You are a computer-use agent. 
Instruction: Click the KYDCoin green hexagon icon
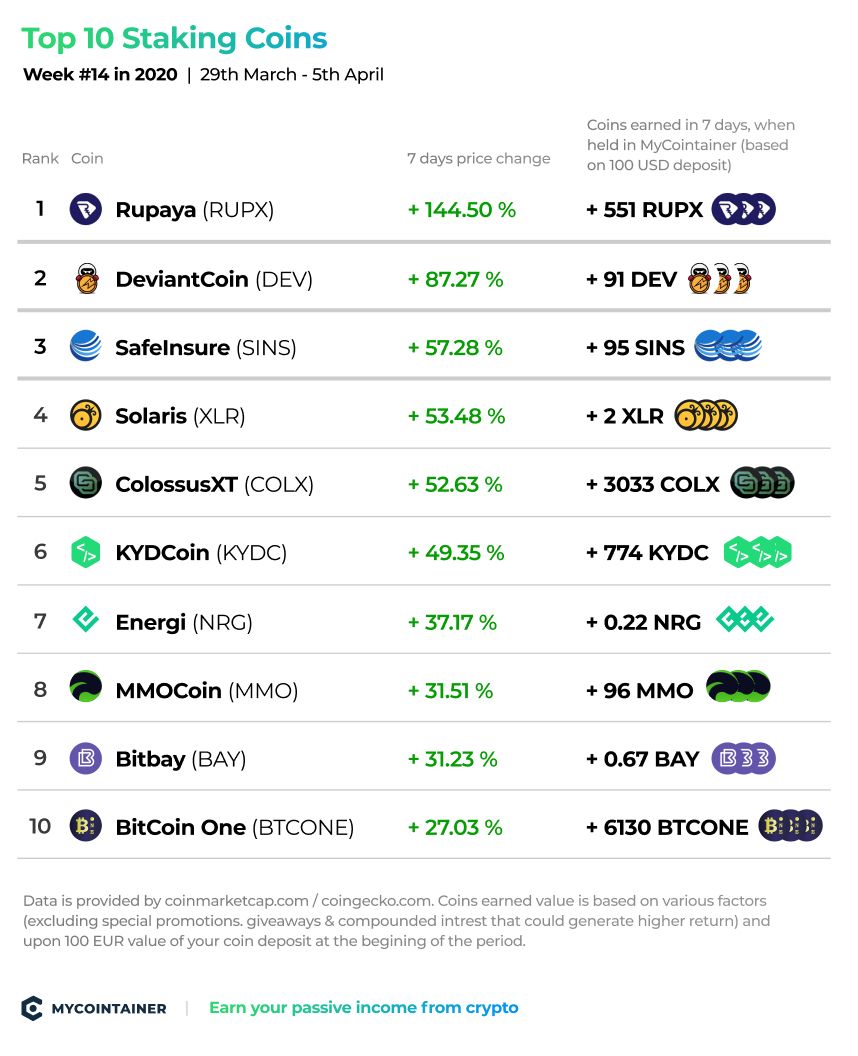point(86,552)
